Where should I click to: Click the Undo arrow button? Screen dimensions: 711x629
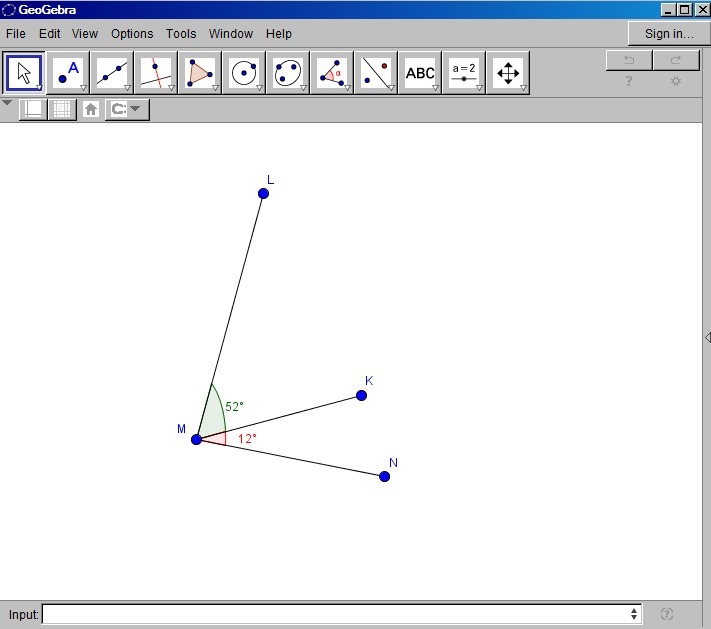(629, 60)
